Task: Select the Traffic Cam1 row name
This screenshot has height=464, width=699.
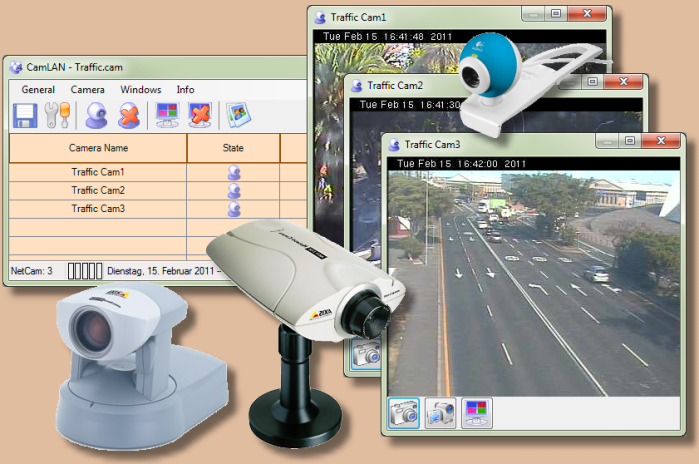Action: pyautogui.click(x=98, y=172)
